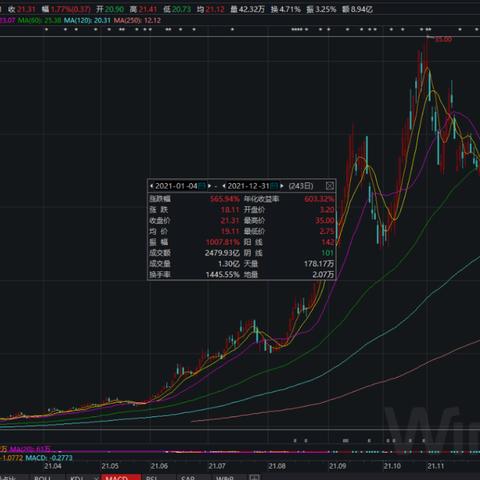The height and width of the screenshot is (480, 480).
Task: Click the 21.11 date axis label
Action: [x=436, y=466]
